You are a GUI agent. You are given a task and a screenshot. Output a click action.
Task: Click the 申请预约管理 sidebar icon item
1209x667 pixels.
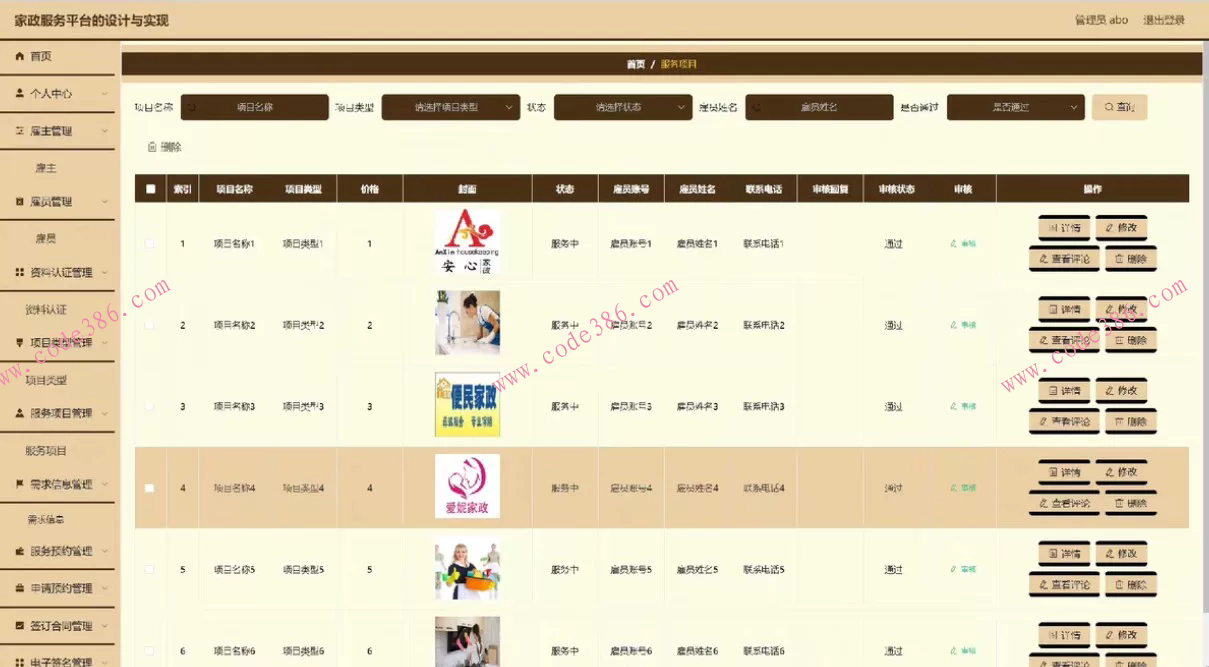(x=57, y=588)
